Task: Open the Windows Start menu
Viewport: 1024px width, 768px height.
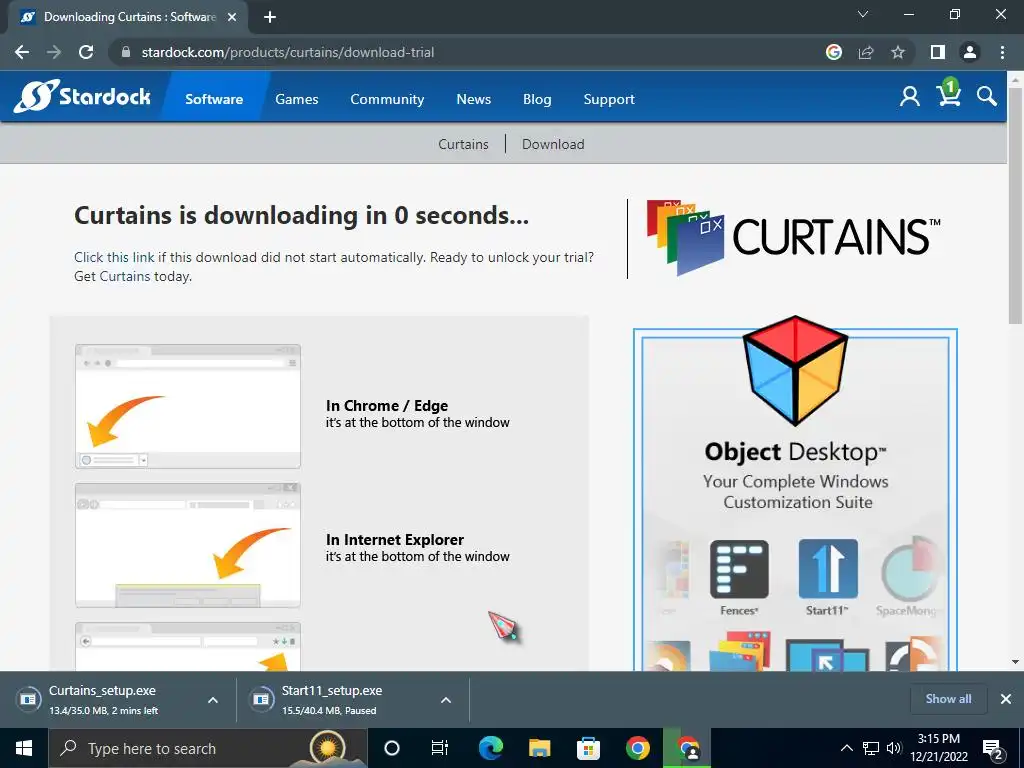Action: (x=24, y=748)
